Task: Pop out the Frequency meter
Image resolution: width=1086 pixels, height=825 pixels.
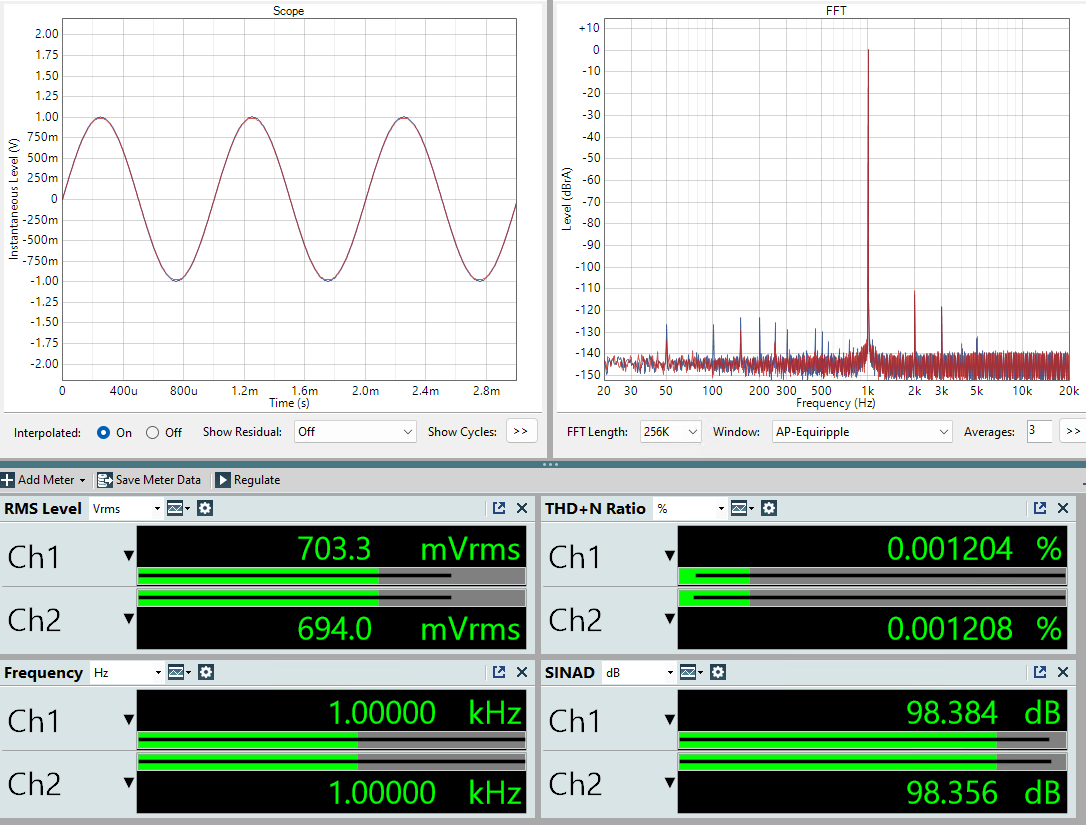Action: [x=499, y=671]
